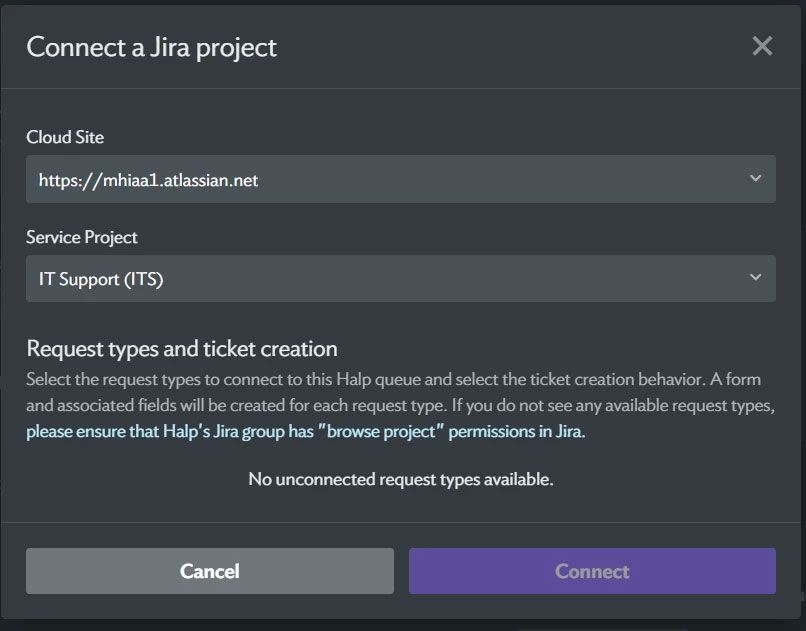Click the 'Request types and ticket creation' heading
The height and width of the screenshot is (631, 806).
pyautogui.click(x=182, y=349)
